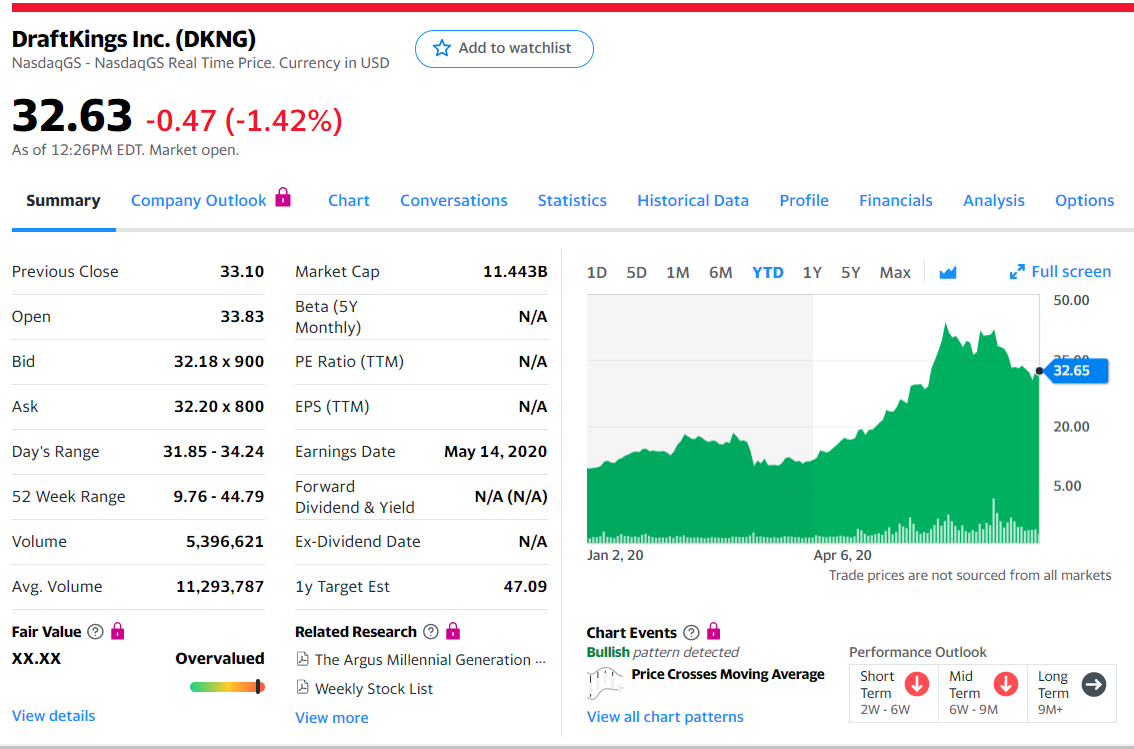Click the Short Term 2W - 6W outlook box

pyautogui.click(x=894, y=693)
